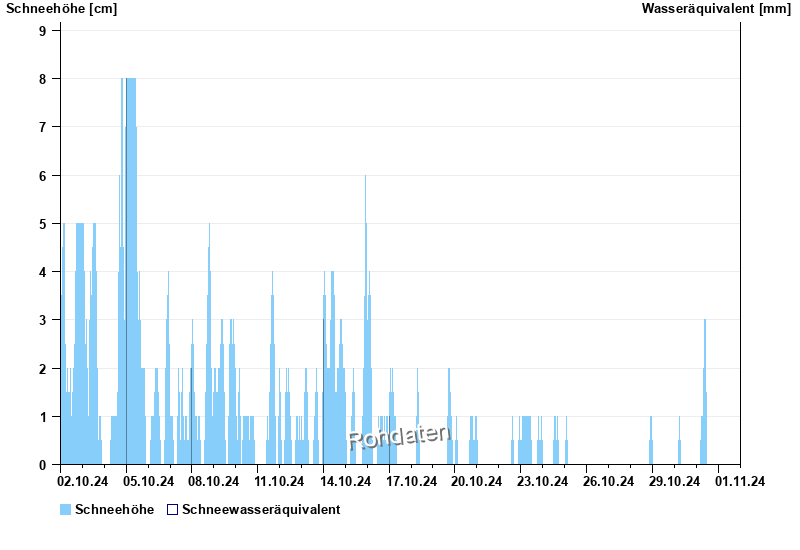Screen dimensions: 800x550
Task: Select the 08.10.24 date label
Action: (x=214, y=481)
